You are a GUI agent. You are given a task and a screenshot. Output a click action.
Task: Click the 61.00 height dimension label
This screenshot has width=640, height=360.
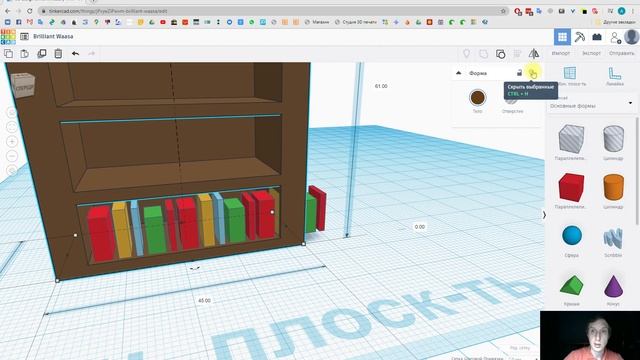[x=381, y=86]
